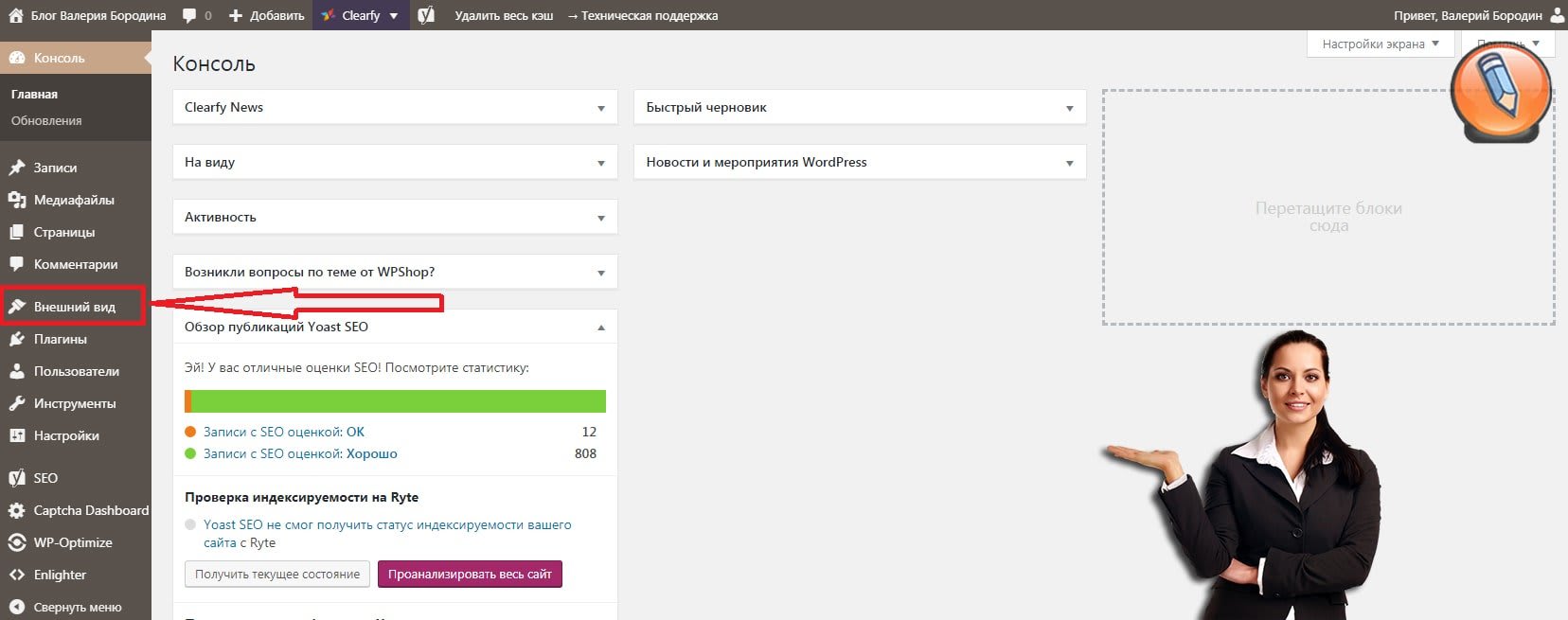Click Проанализировать весь сайт button

tap(470, 574)
